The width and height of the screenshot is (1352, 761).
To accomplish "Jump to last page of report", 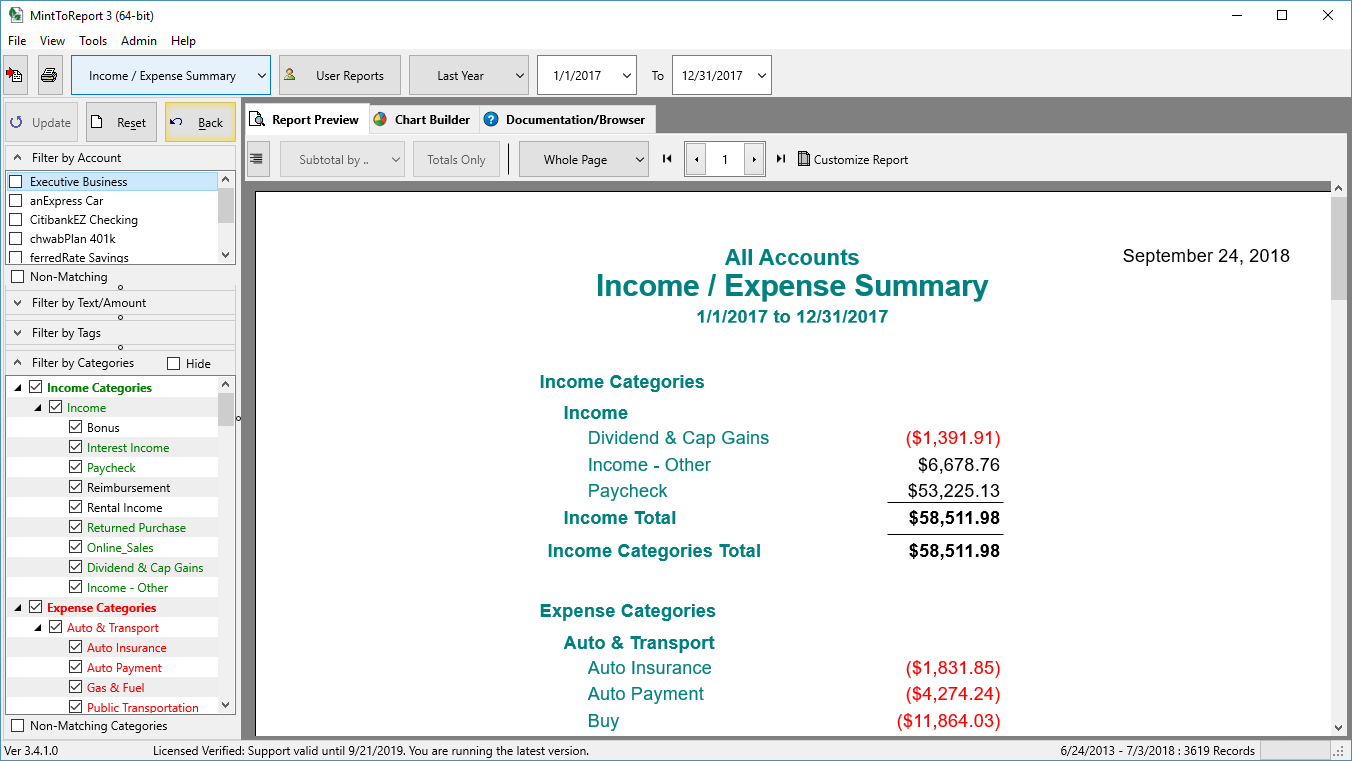I will coord(781,159).
